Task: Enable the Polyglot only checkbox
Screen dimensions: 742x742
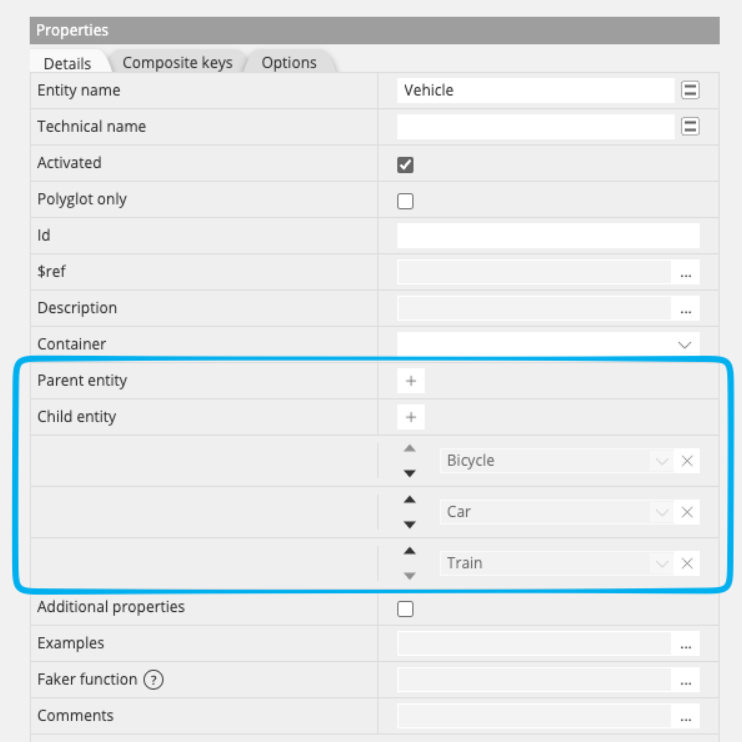Action: (x=405, y=201)
